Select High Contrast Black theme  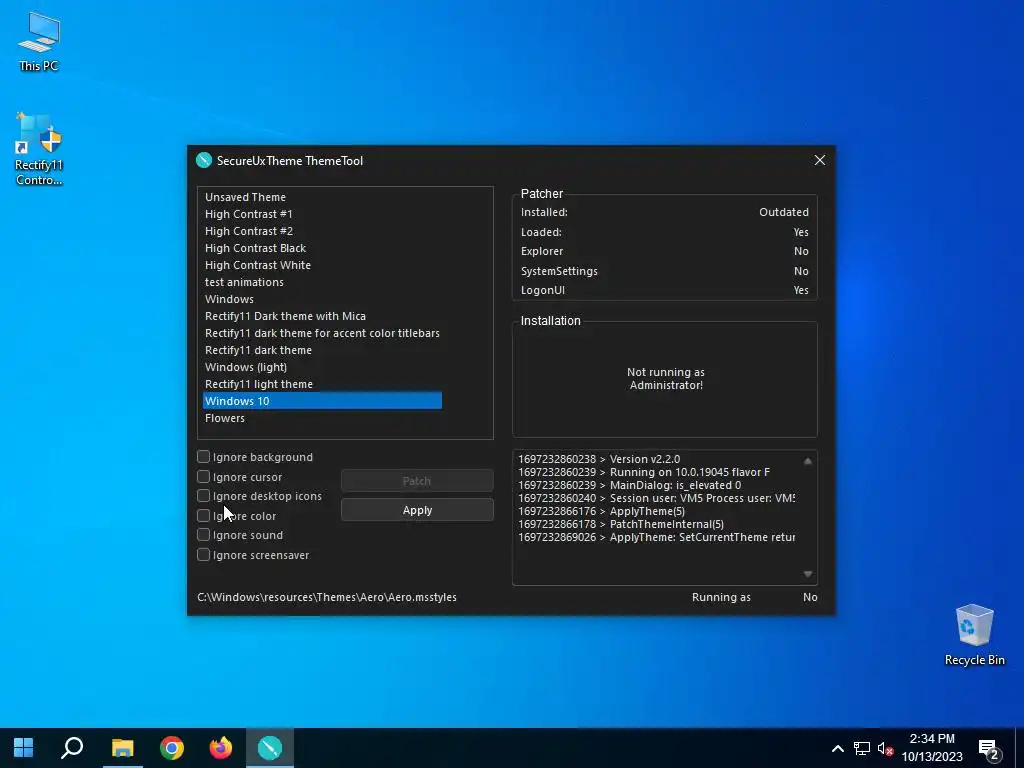(255, 248)
